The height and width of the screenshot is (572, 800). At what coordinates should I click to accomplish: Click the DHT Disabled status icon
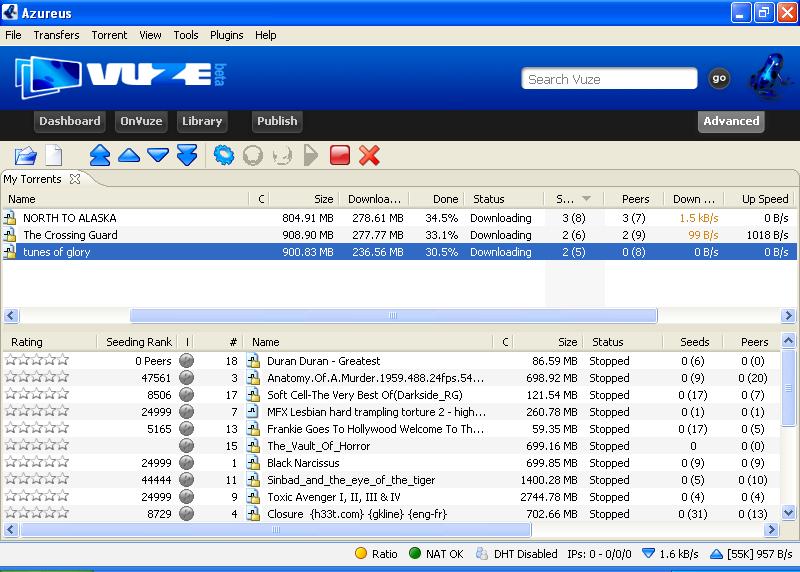click(x=482, y=553)
